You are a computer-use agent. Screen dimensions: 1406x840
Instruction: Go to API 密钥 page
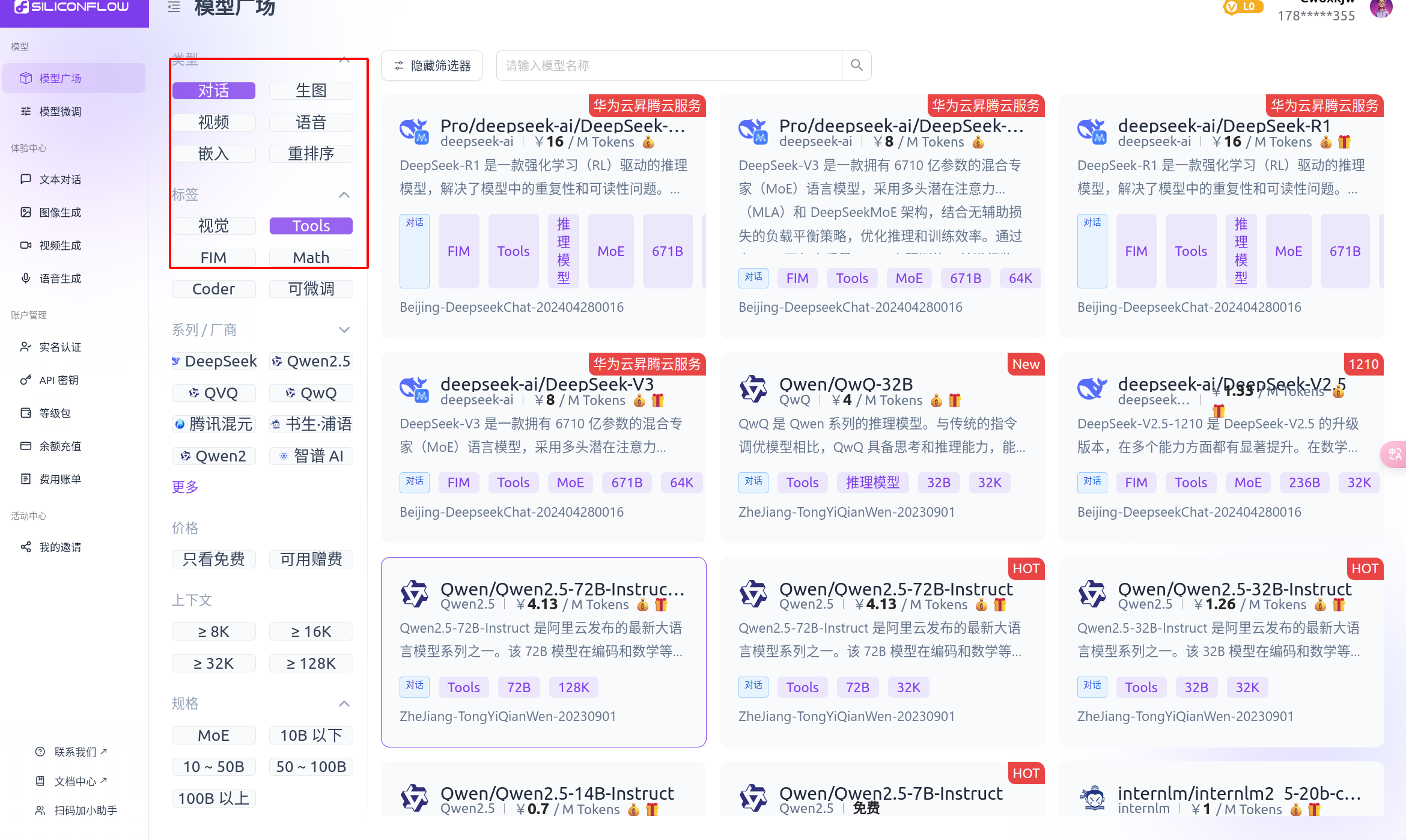click(59, 380)
